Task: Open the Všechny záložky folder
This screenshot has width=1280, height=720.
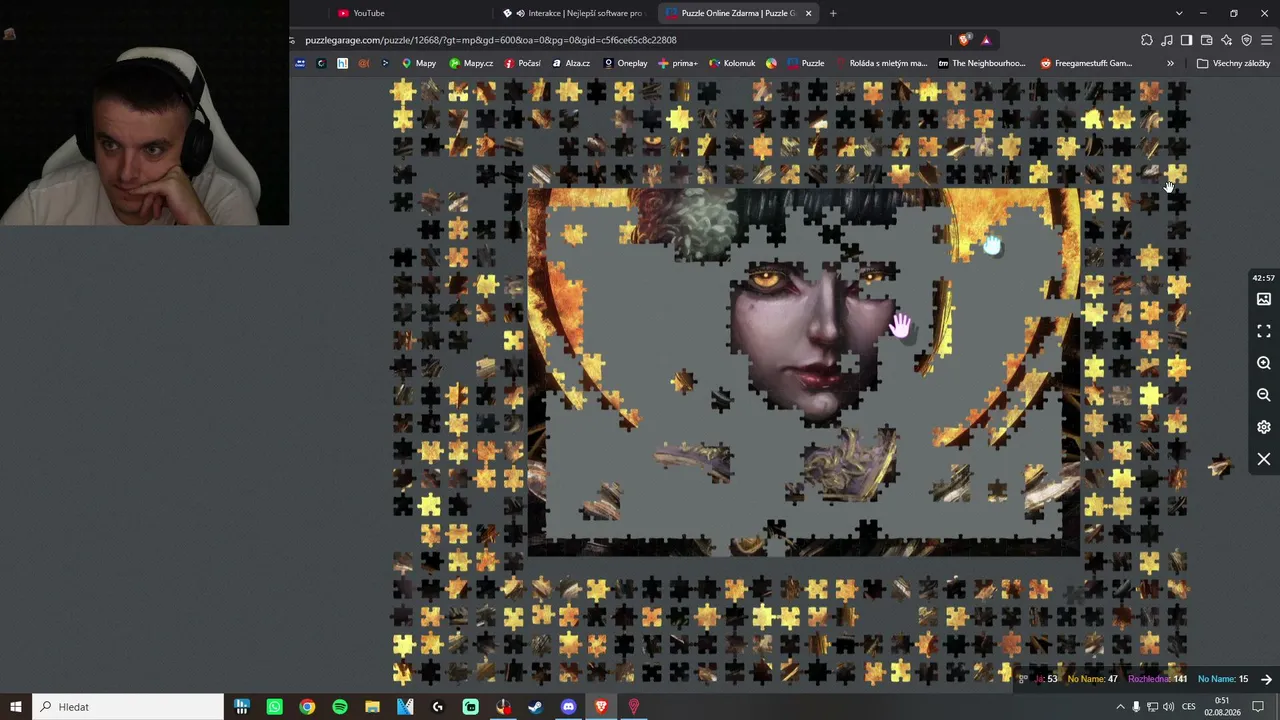Action: tap(1233, 63)
